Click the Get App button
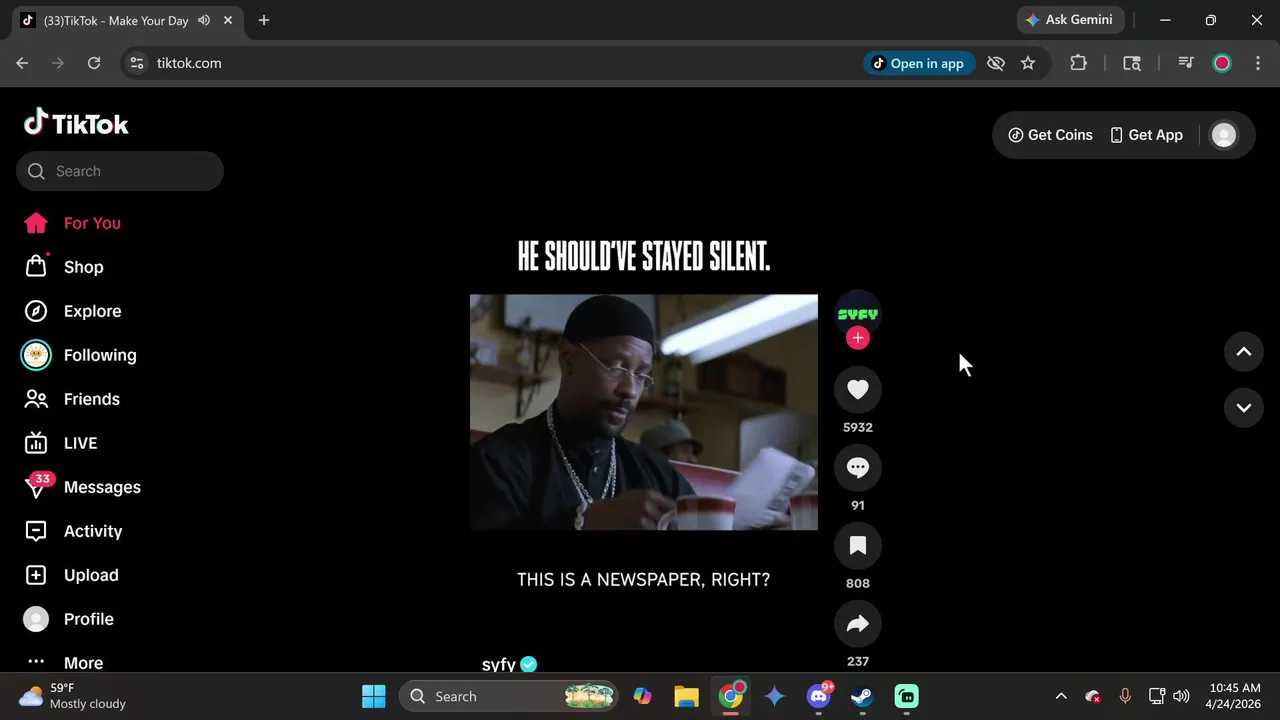The height and width of the screenshot is (720, 1280). (x=1146, y=135)
